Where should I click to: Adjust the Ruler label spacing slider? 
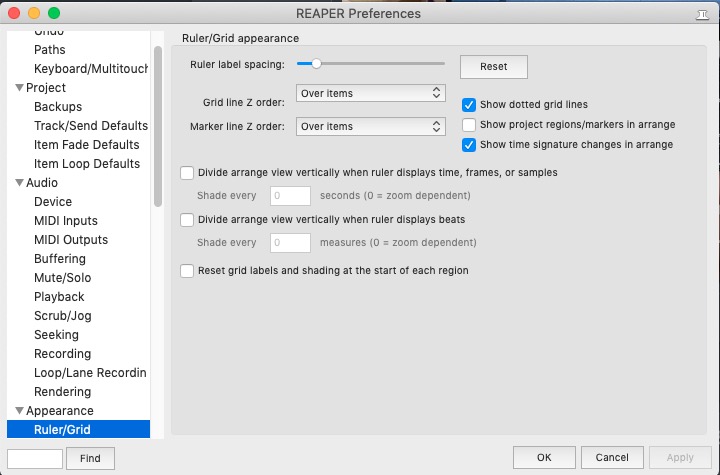coord(316,64)
